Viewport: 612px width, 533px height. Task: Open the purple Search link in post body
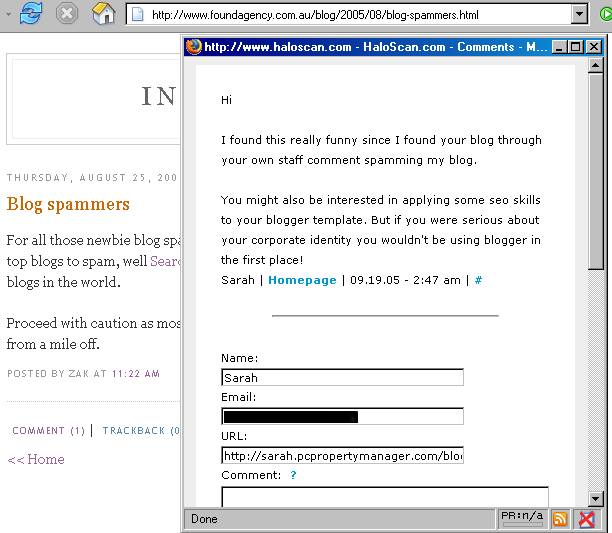(165, 261)
